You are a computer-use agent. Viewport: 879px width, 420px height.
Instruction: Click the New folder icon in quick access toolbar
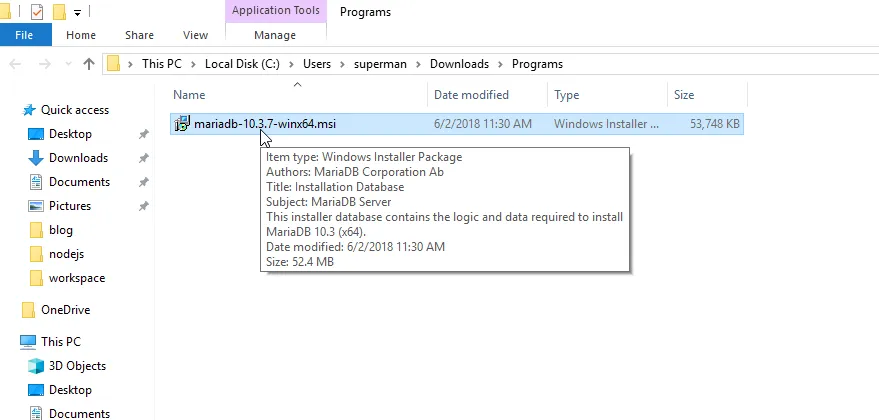59,11
